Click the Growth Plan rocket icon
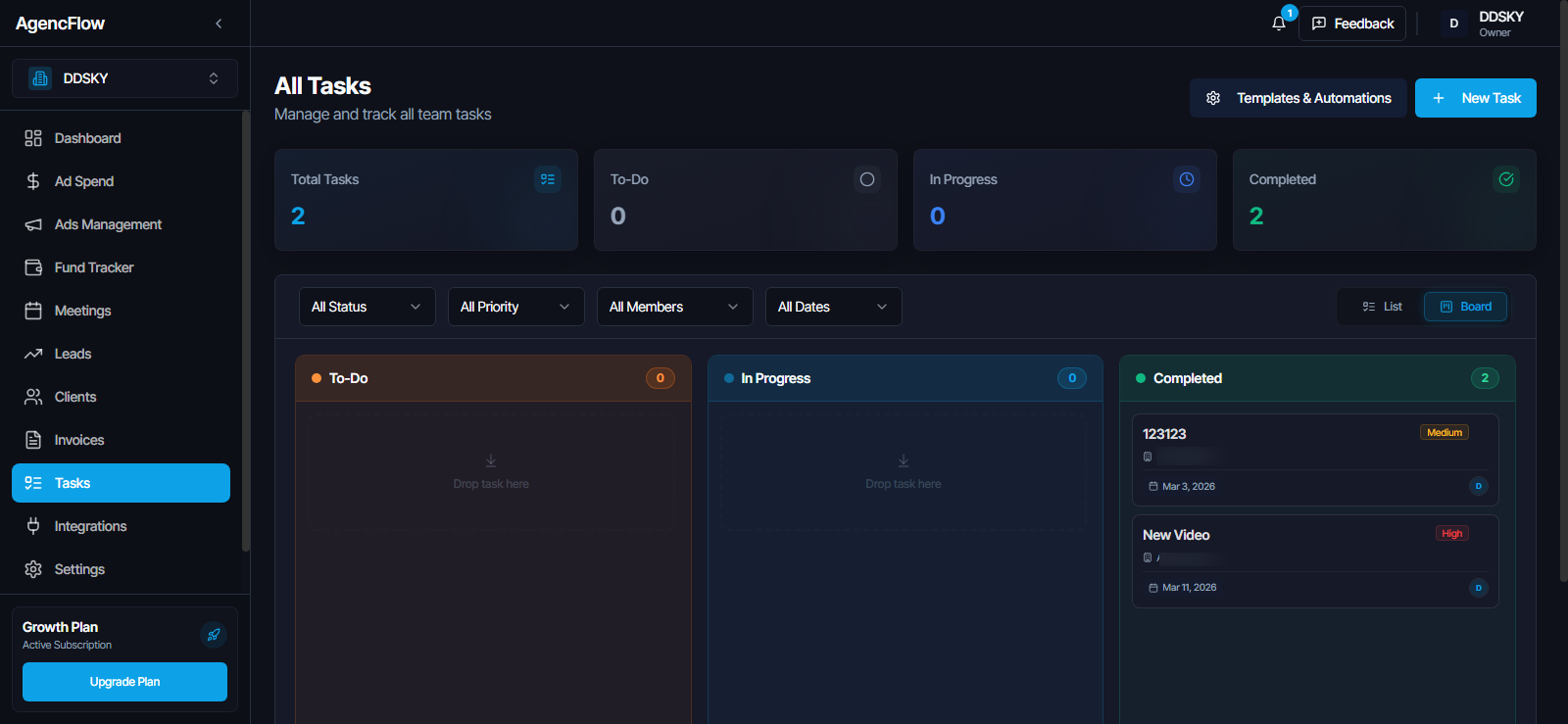This screenshot has width=1568, height=724. (214, 635)
